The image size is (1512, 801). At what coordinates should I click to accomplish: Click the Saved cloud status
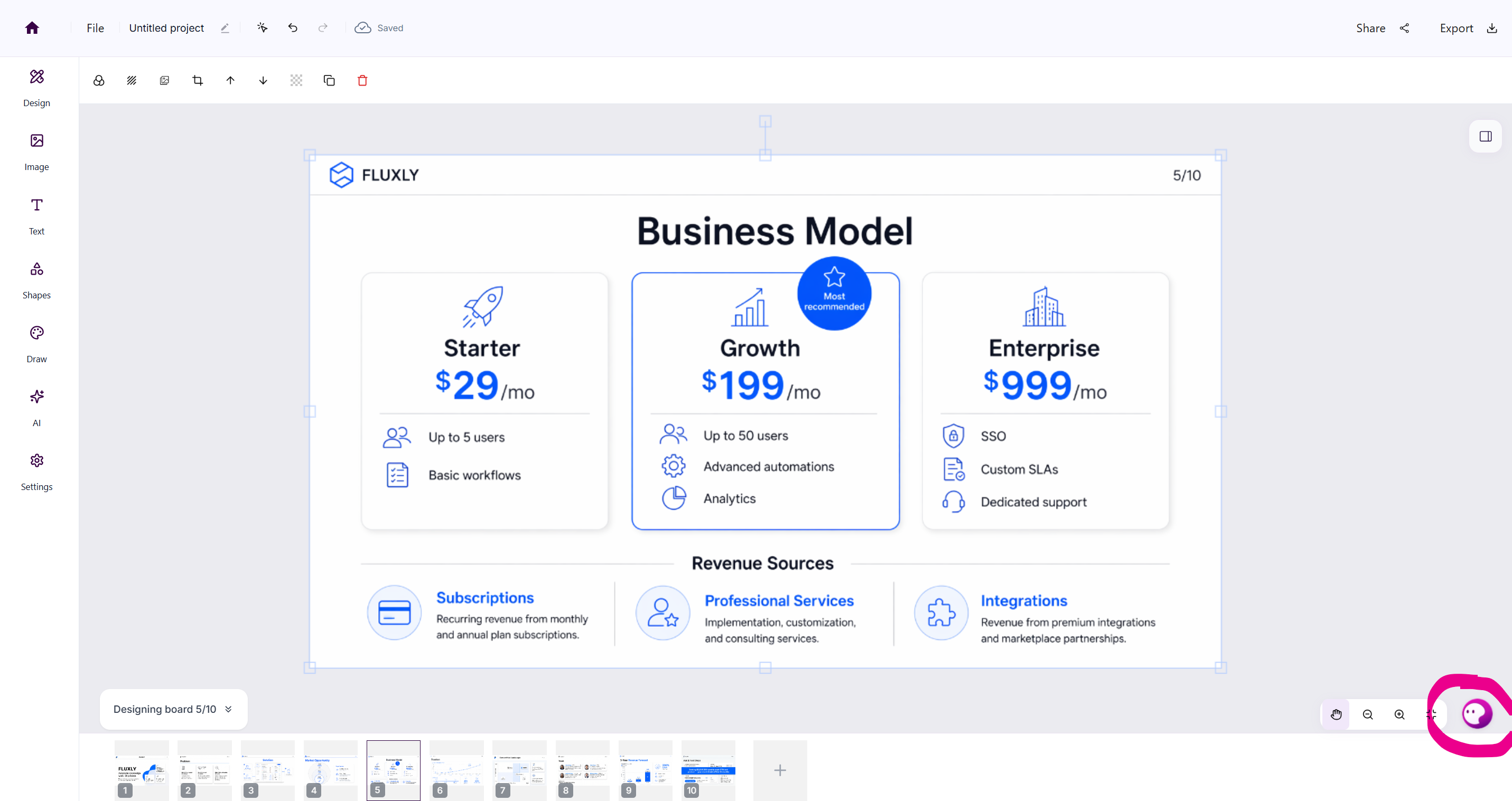[x=379, y=28]
